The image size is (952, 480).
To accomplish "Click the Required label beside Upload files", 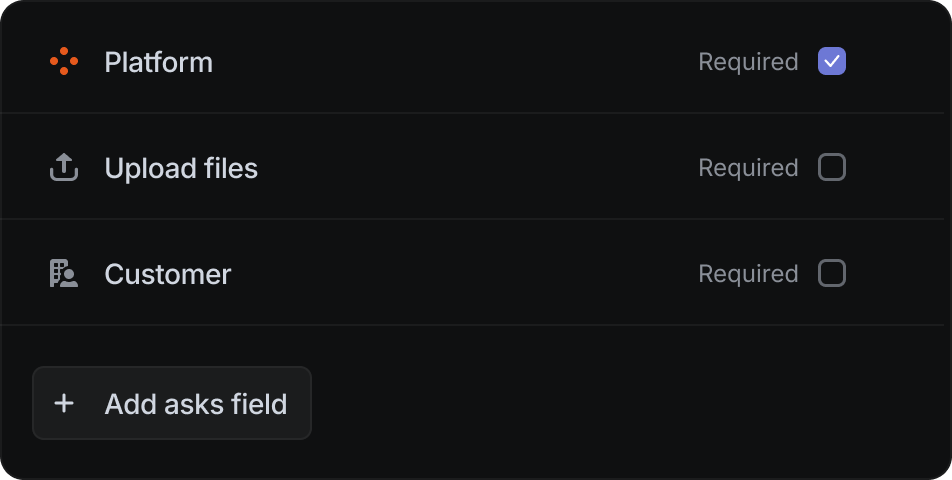I will pyautogui.click(x=748, y=168).
